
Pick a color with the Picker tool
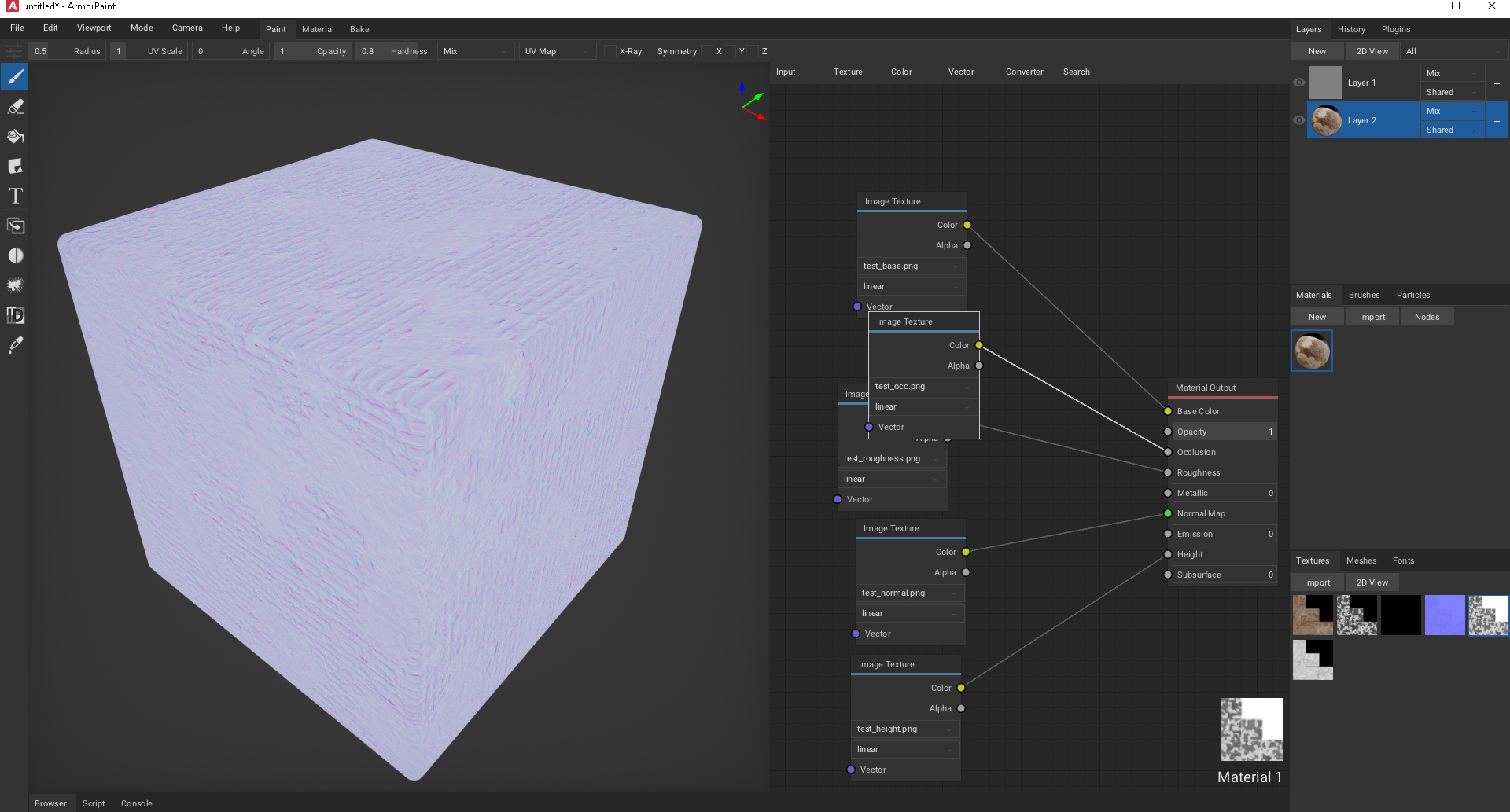[15, 345]
